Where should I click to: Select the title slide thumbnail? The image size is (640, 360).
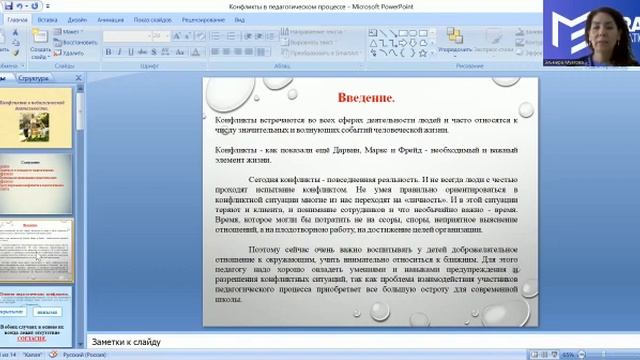coord(36,119)
